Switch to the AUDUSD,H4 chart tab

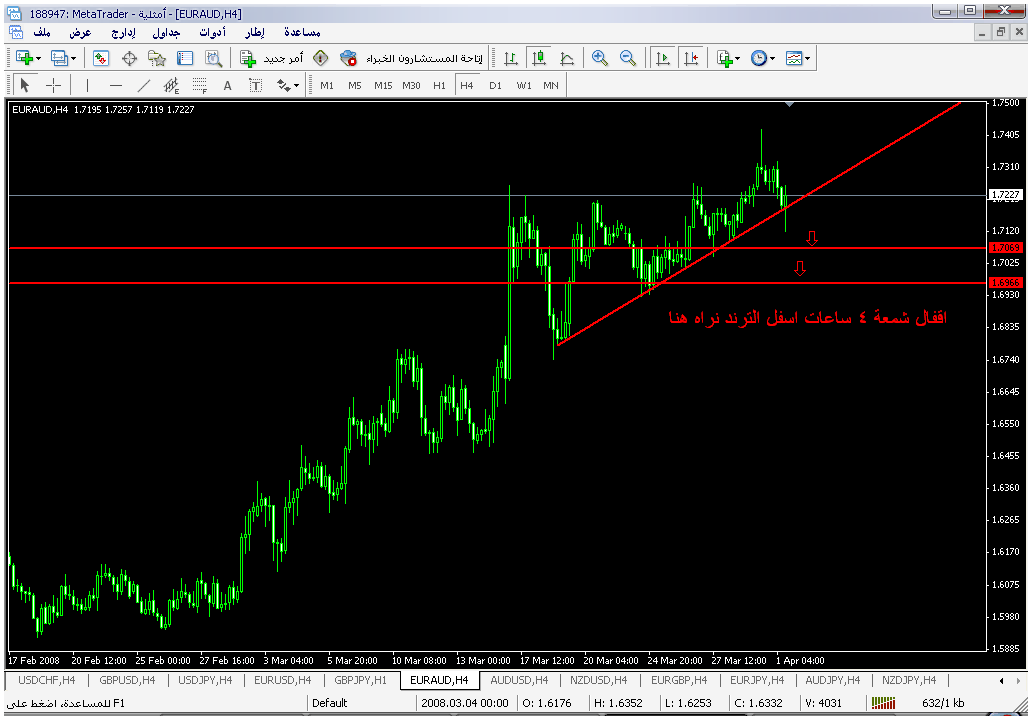(519, 680)
